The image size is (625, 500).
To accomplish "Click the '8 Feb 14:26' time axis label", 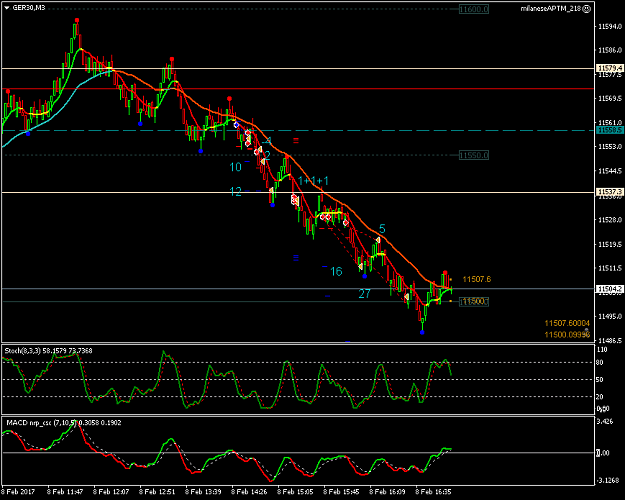I will 250,492.
